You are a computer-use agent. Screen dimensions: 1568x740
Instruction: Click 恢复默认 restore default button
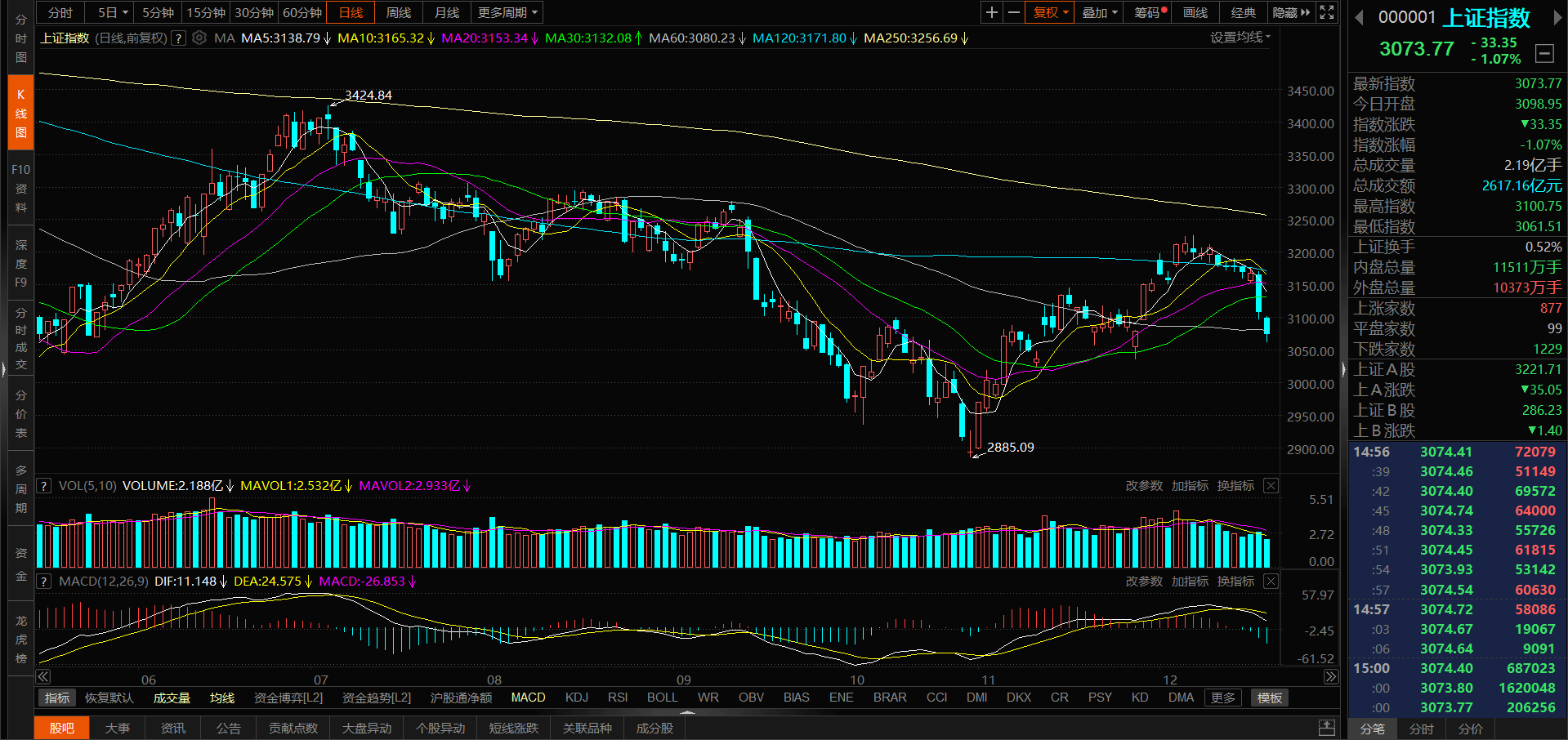(x=109, y=698)
